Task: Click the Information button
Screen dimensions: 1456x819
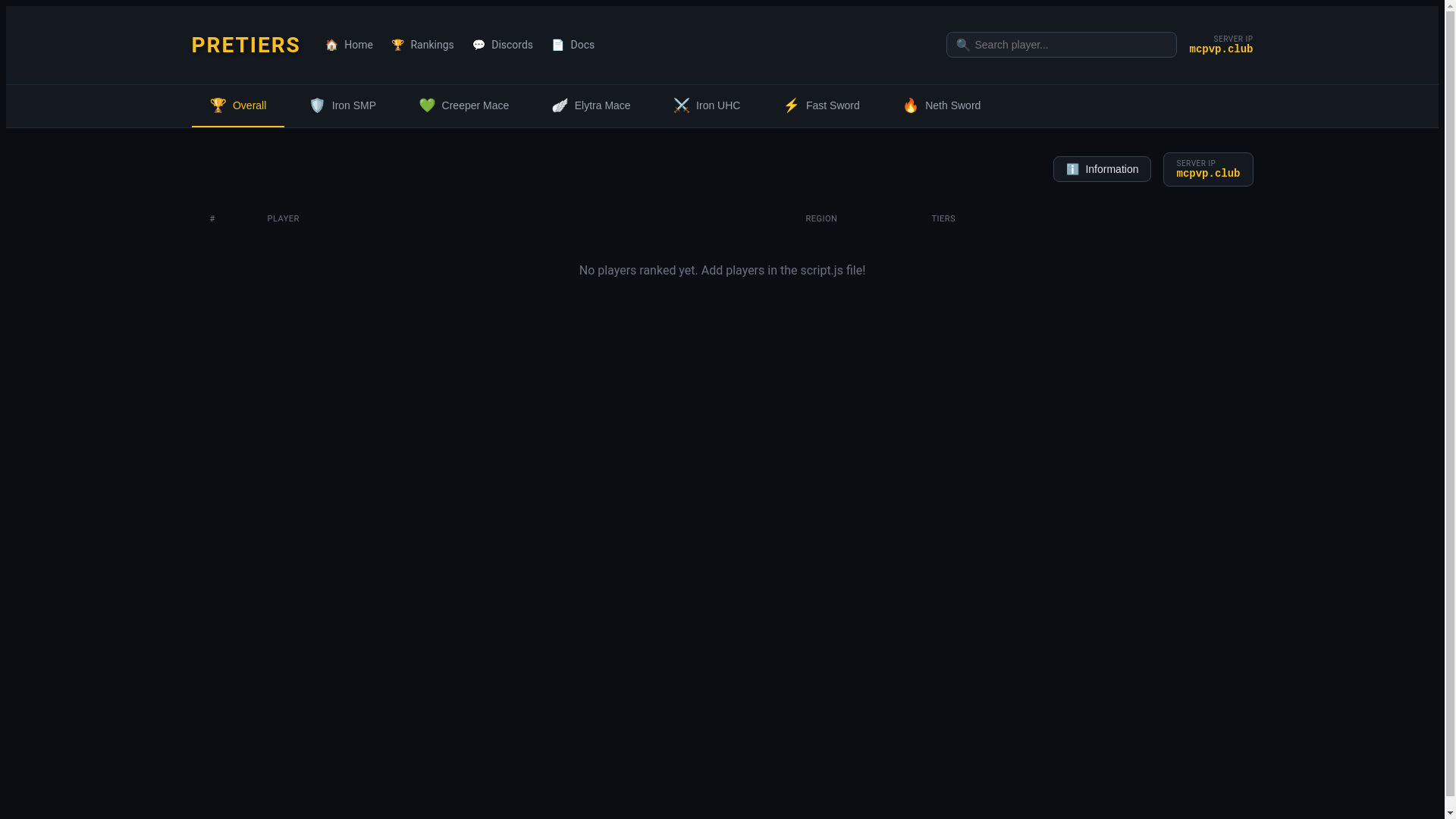Action: (x=1102, y=169)
